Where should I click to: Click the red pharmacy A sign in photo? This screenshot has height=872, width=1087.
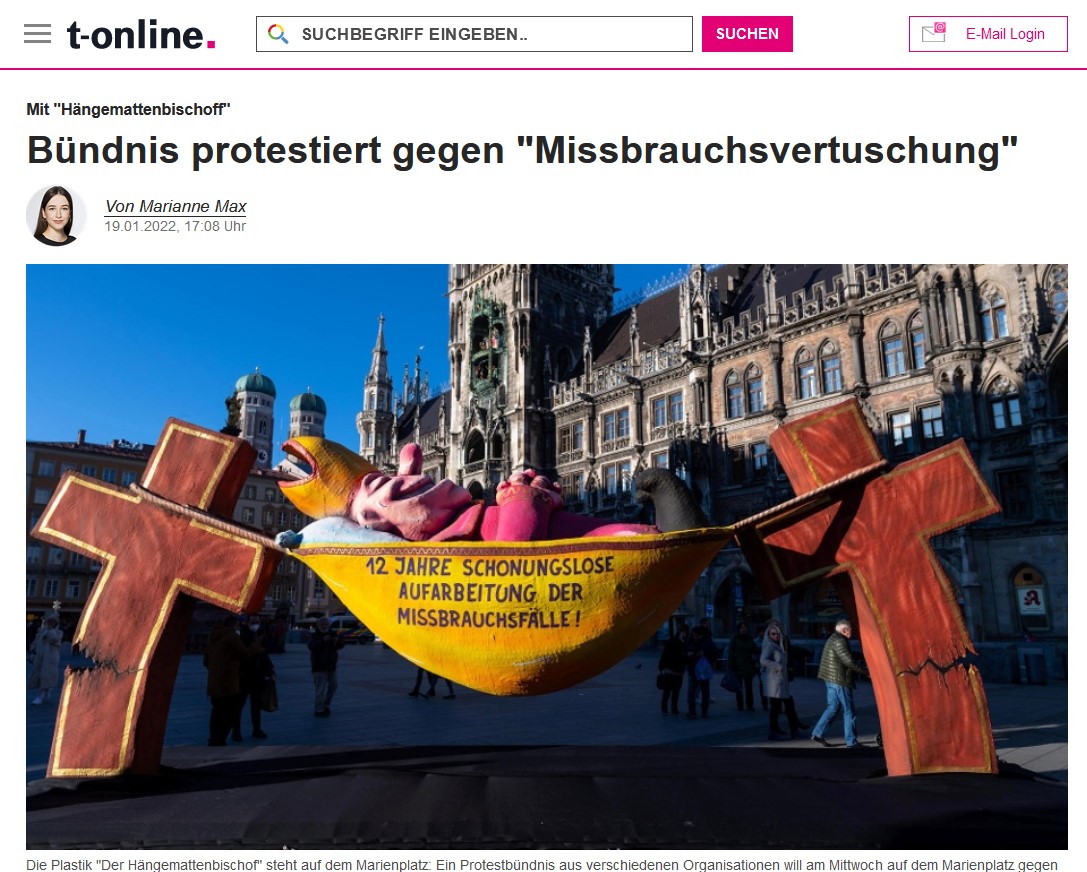(x=1032, y=598)
